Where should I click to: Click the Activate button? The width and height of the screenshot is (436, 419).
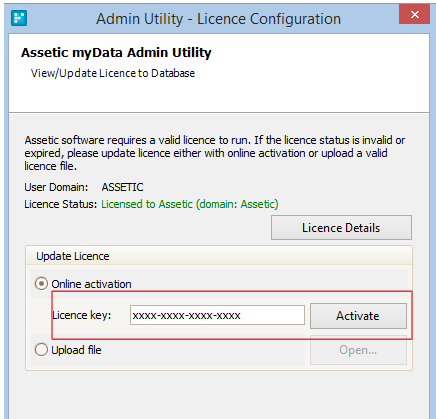[x=358, y=316]
